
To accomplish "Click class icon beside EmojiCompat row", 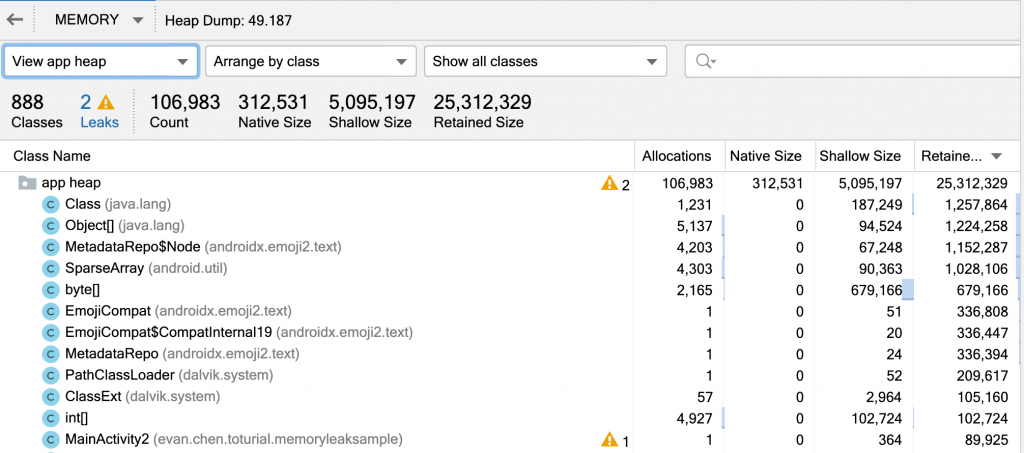I will (x=50, y=311).
